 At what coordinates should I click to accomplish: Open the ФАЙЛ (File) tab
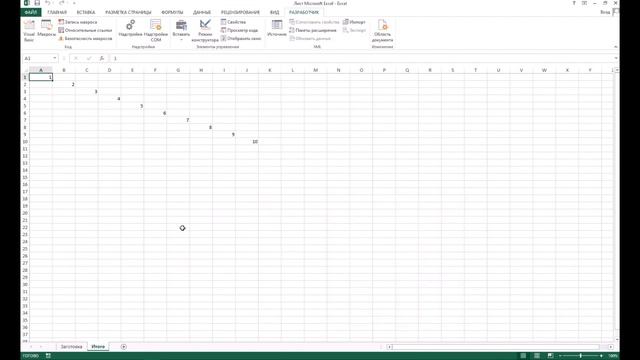31,12
